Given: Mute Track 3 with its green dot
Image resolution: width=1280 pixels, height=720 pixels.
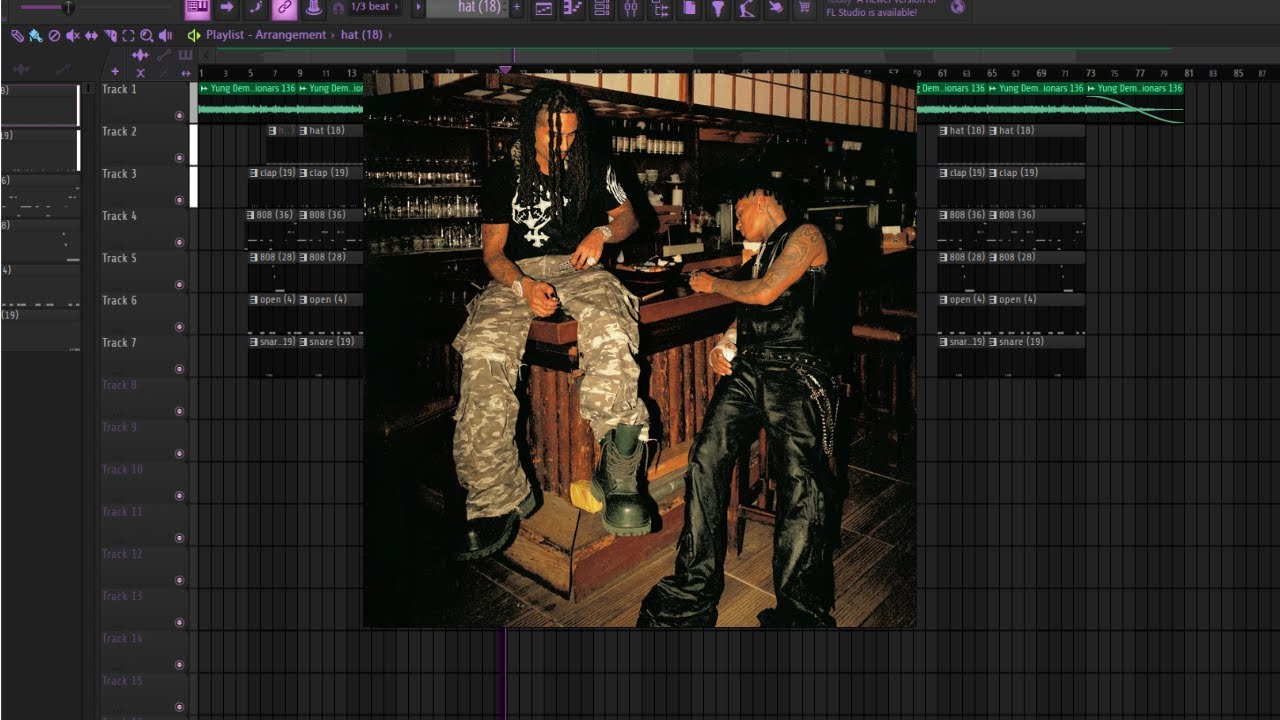Looking at the screenshot, I should 180,200.
